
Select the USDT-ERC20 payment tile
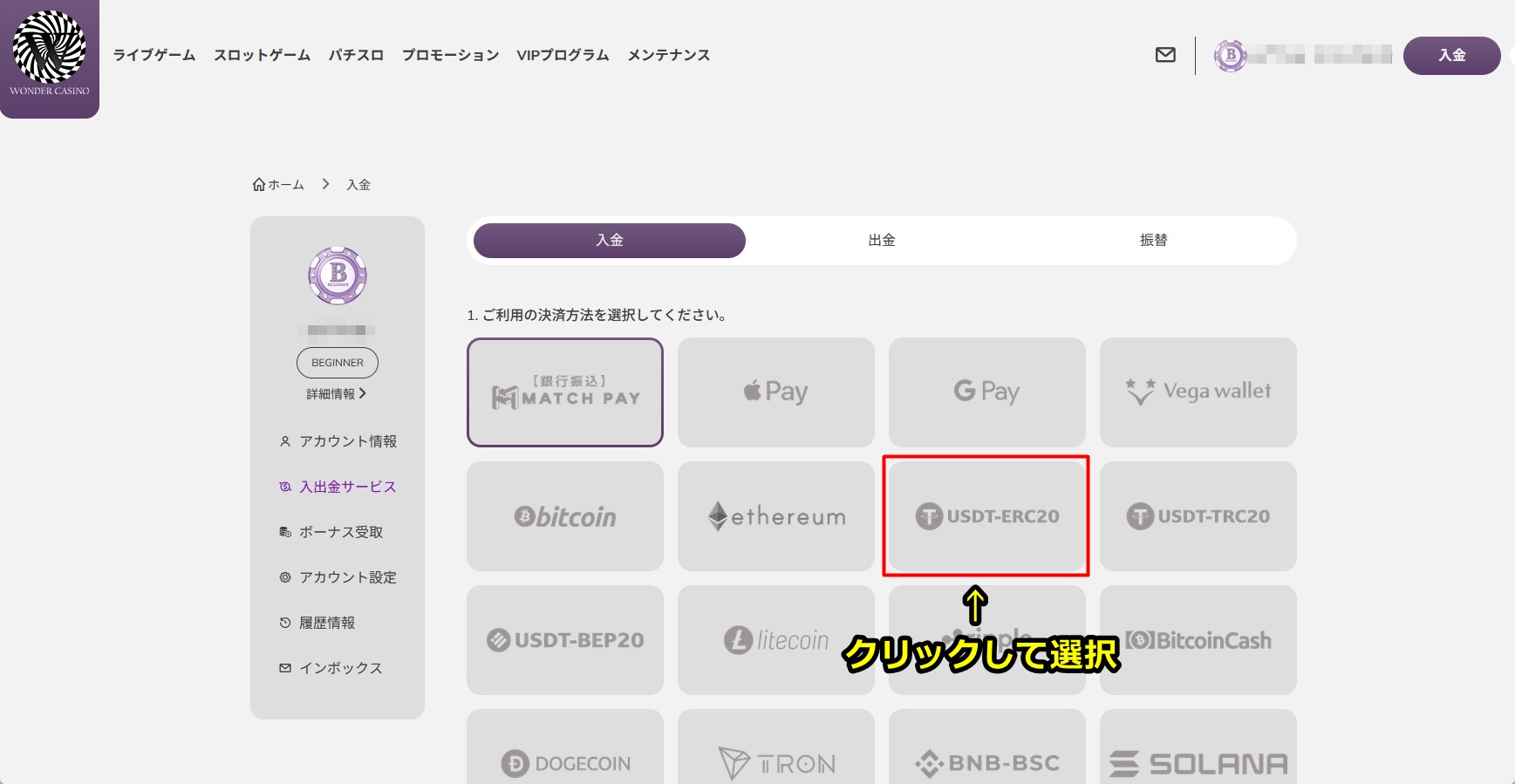tap(987, 516)
